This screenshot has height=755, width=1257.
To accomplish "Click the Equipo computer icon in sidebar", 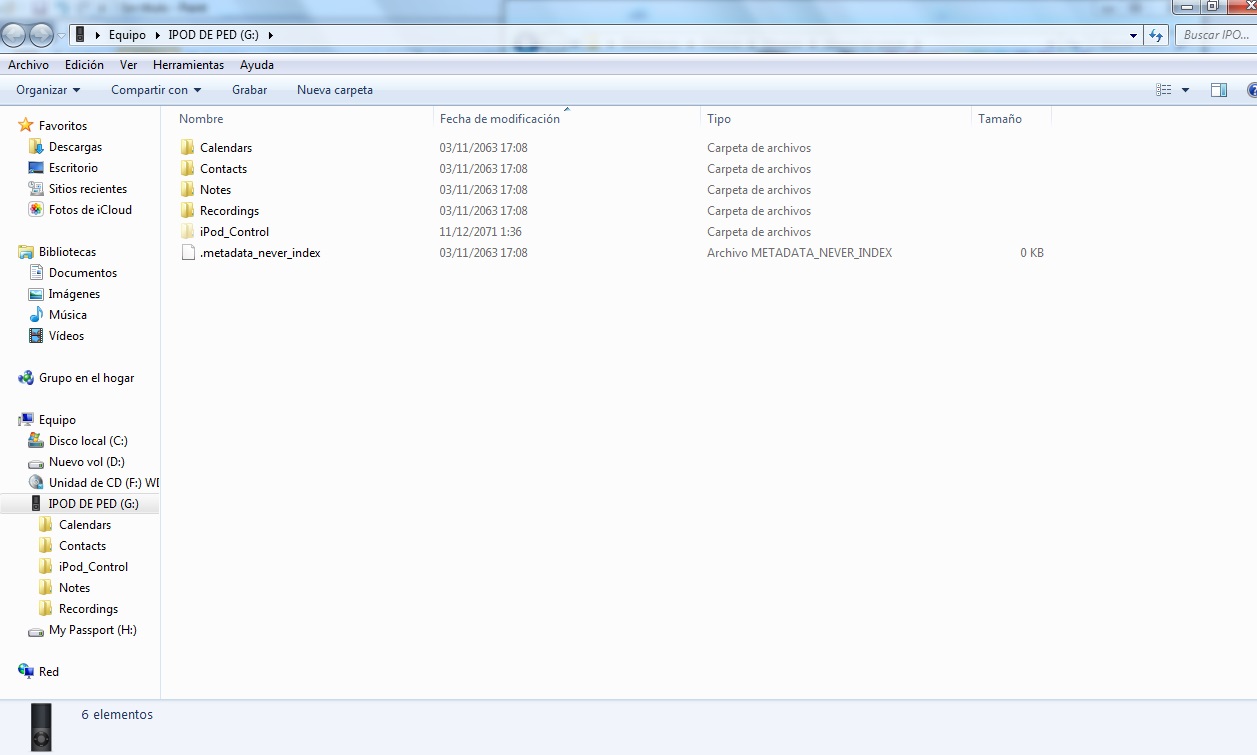I will (26, 420).
